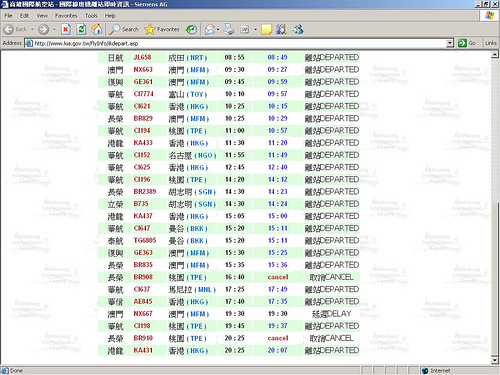Click flight number NX667

143,314
